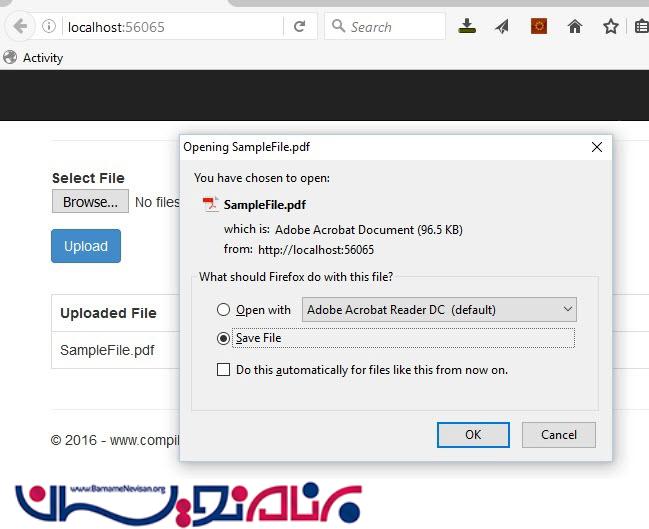Open the Downloads arrow icon in toolbar

tap(467, 26)
